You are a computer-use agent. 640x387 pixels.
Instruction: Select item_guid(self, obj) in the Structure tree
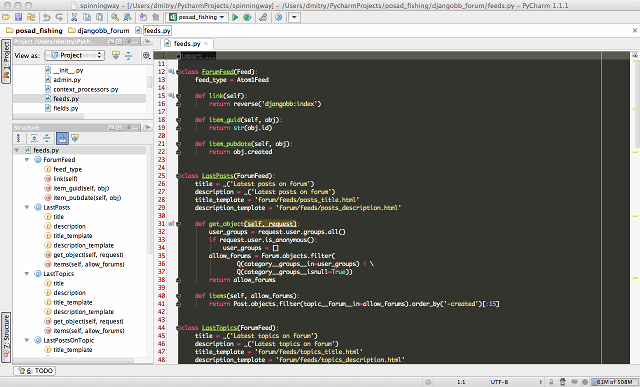[76, 188]
